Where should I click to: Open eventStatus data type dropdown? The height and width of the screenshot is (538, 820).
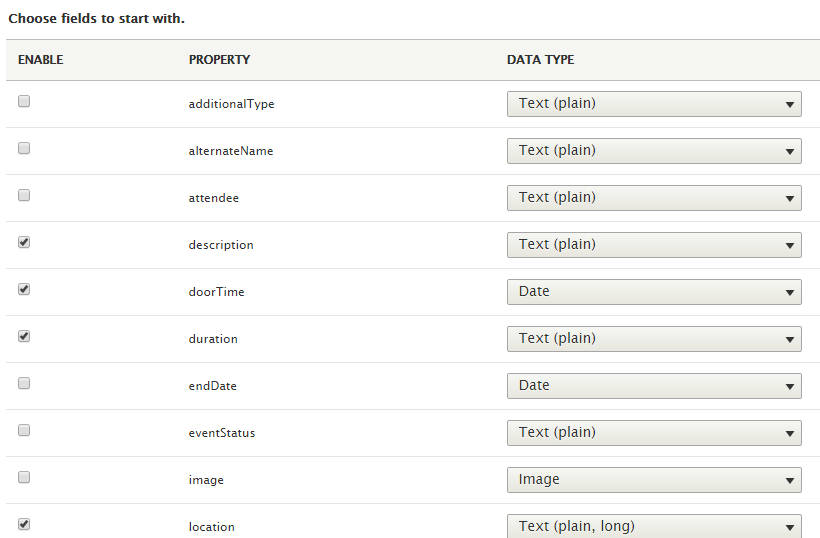coord(654,432)
